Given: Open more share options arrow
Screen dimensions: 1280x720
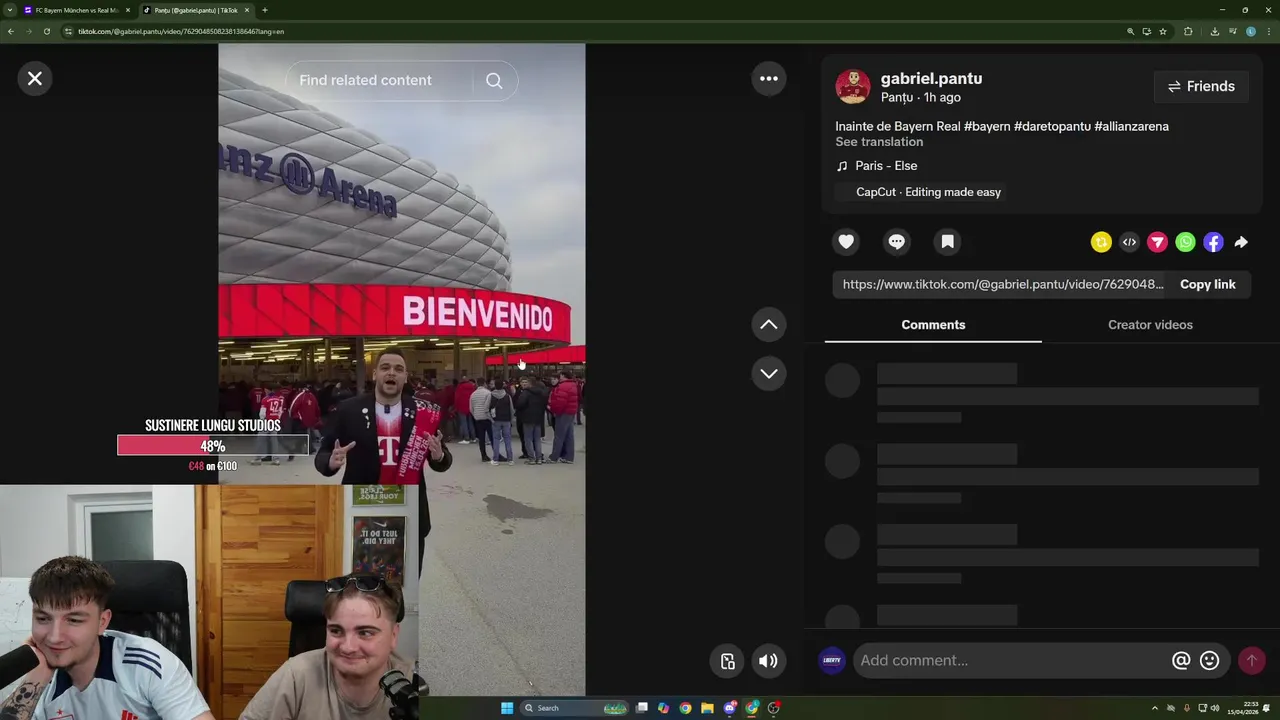Looking at the screenshot, I should coord(1241,242).
